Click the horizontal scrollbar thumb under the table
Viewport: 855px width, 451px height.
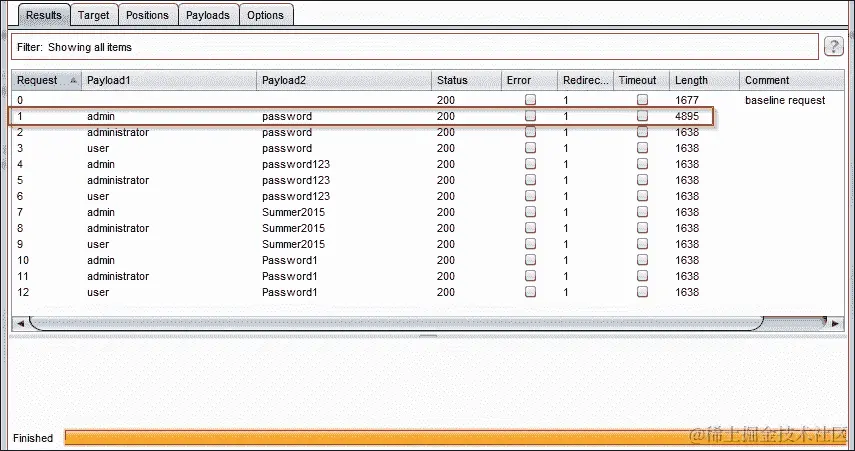395,323
